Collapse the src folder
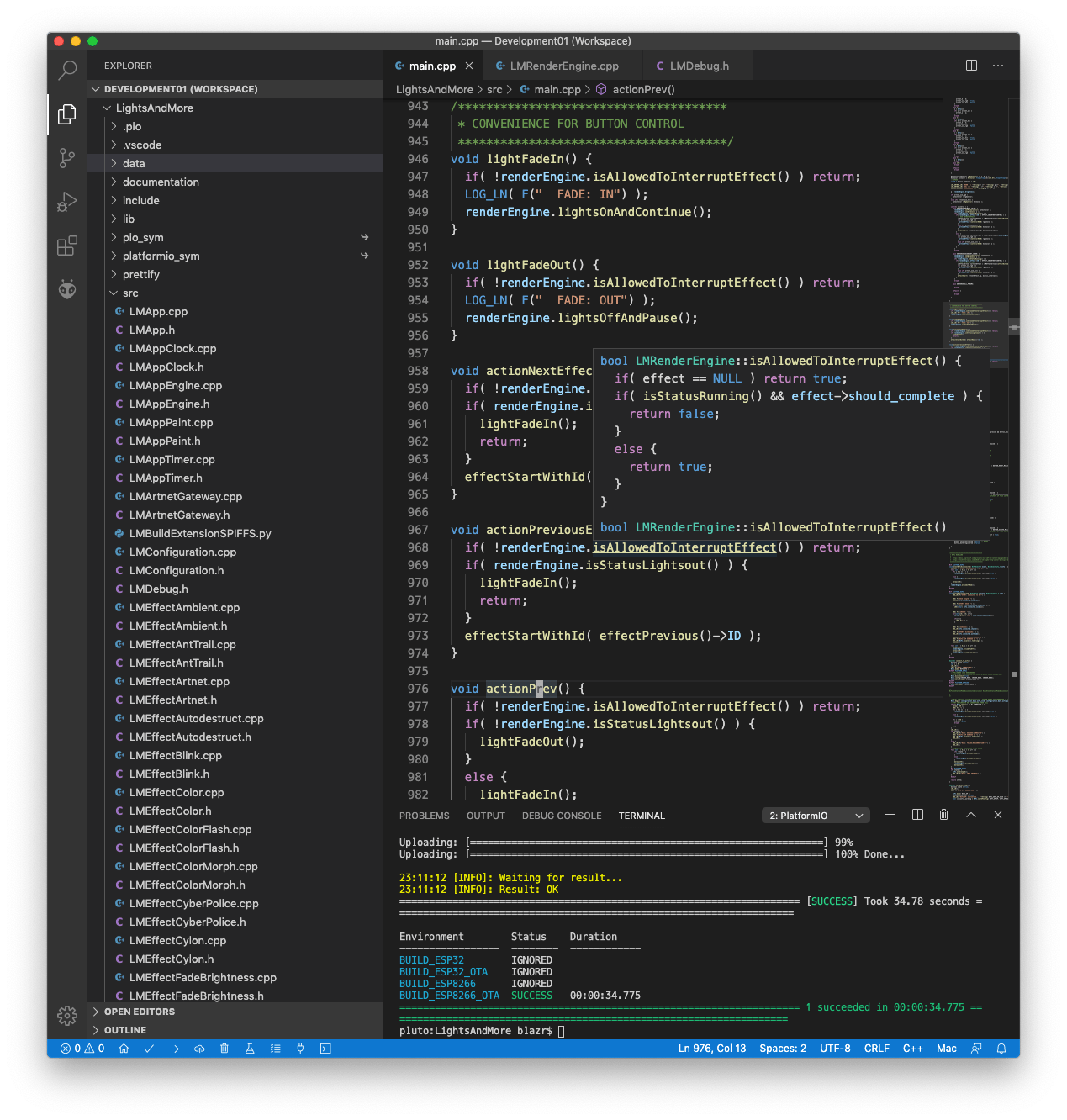 (x=130, y=293)
